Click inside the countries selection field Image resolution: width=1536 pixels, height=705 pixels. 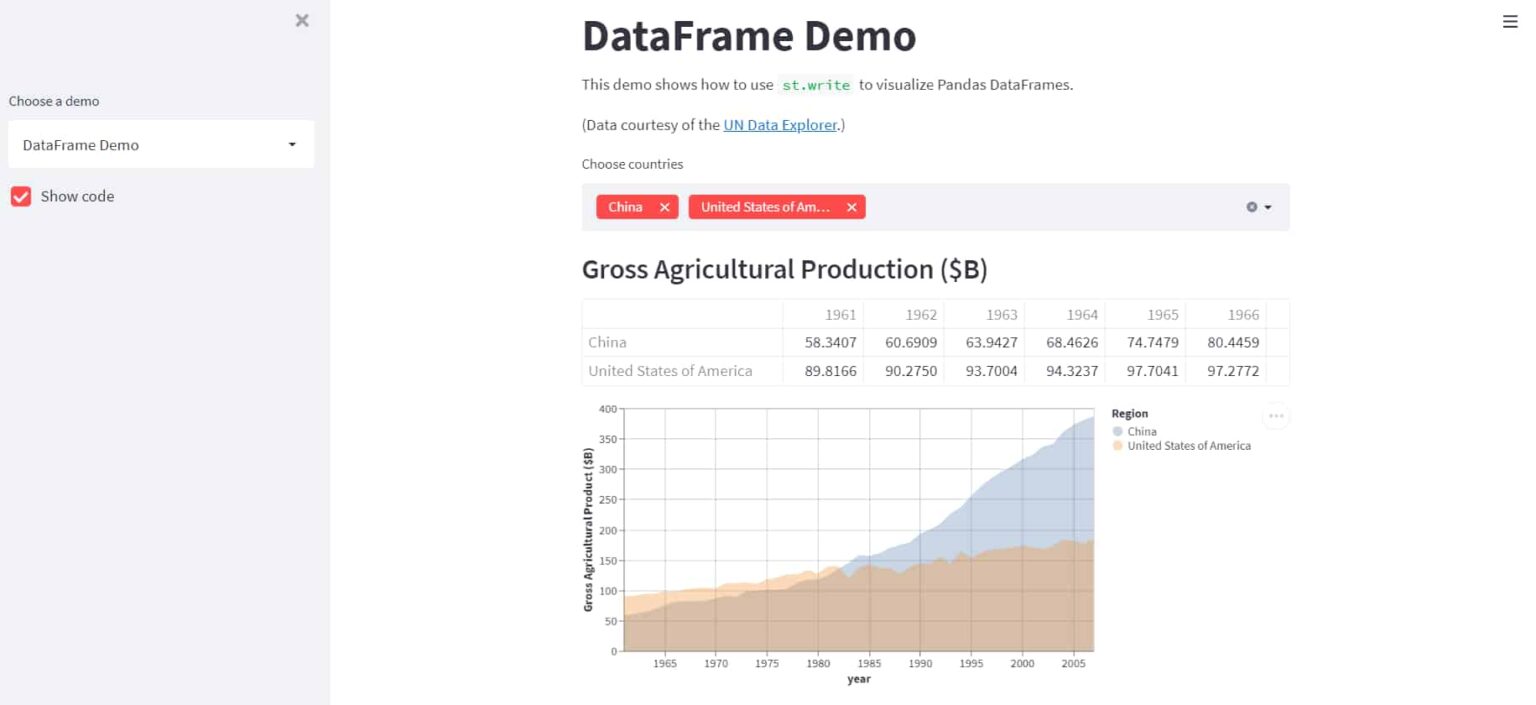click(1050, 207)
